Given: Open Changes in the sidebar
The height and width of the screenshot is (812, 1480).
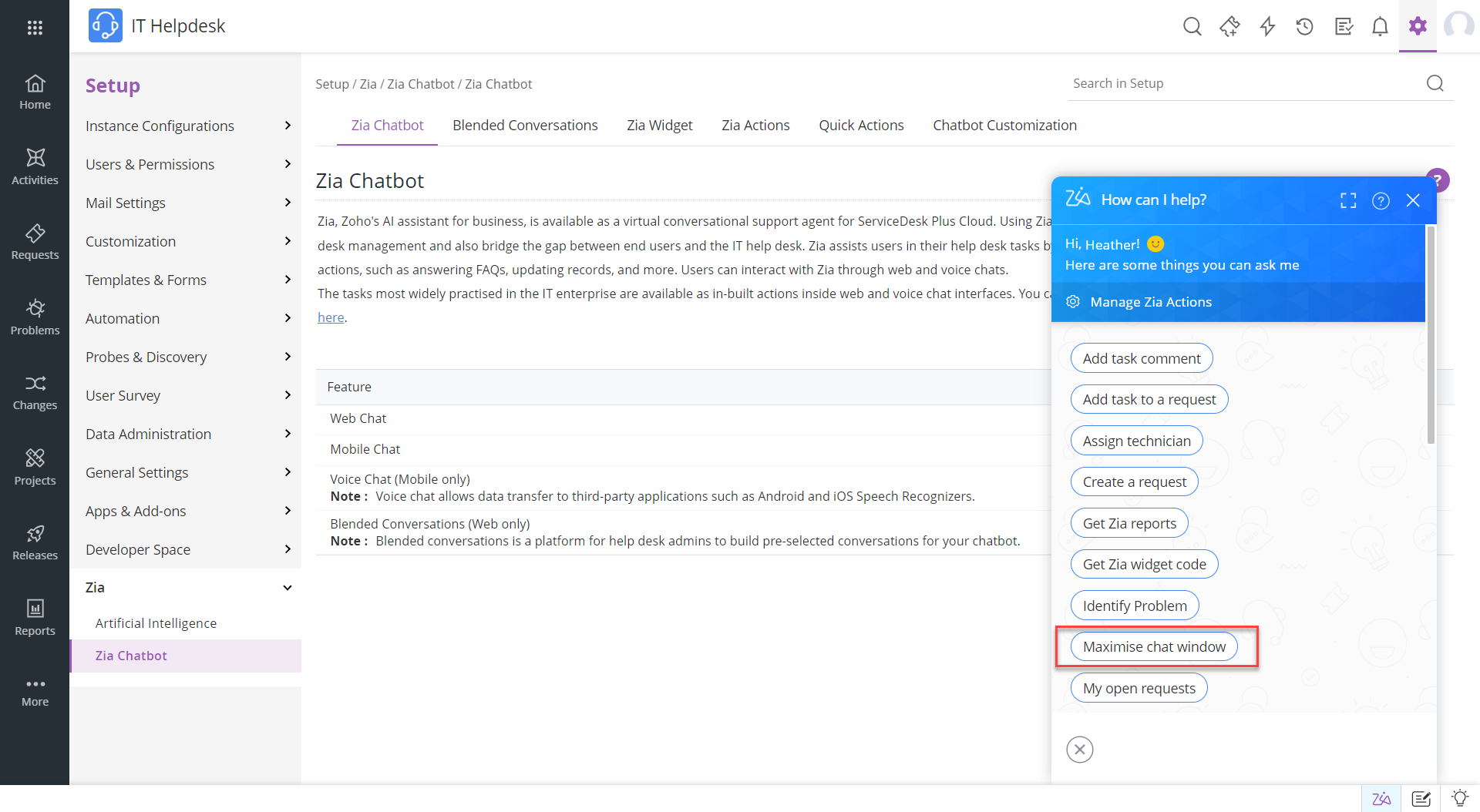Looking at the screenshot, I should pyautogui.click(x=35, y=392).
